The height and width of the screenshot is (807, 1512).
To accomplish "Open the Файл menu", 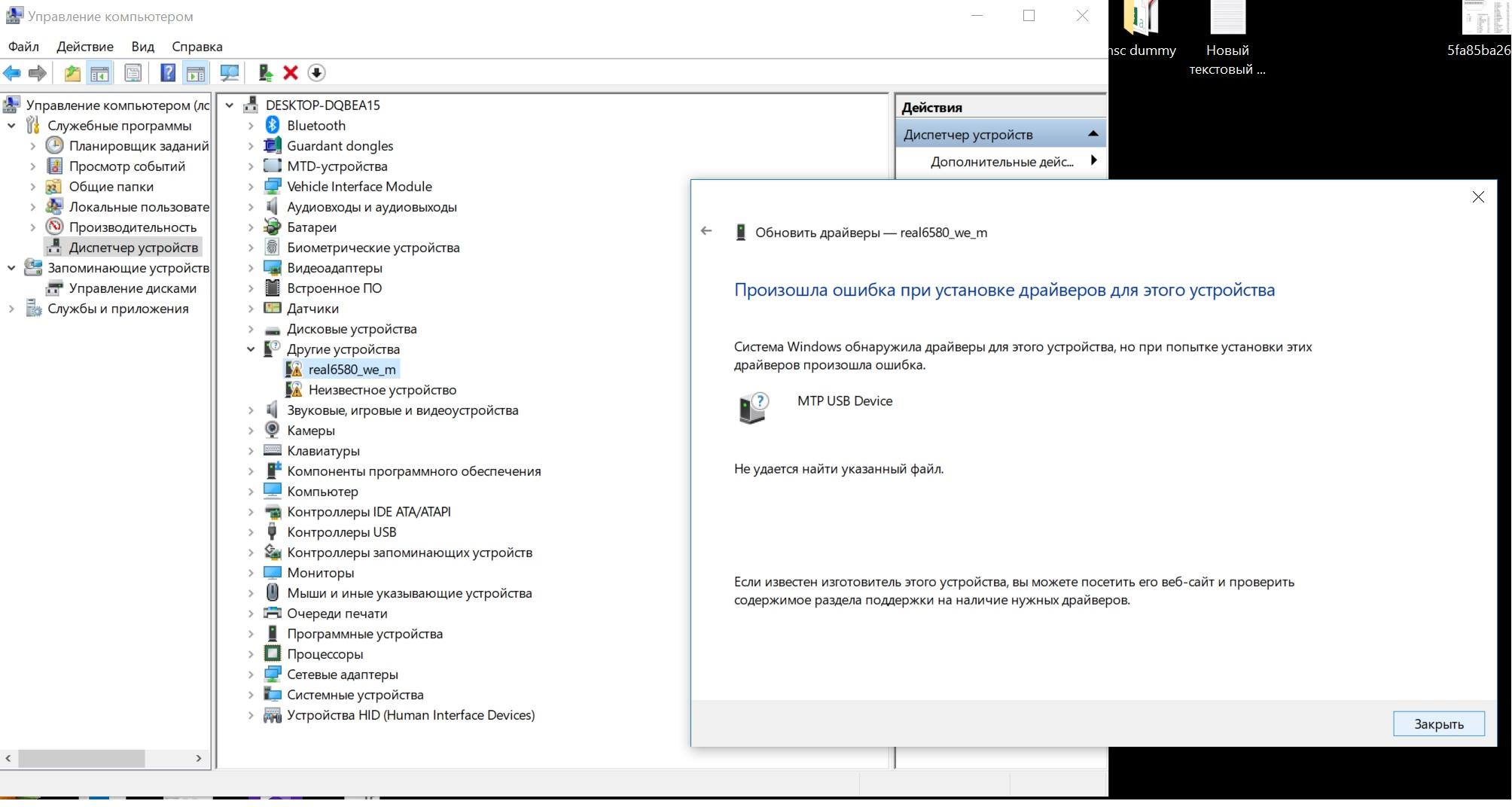I will tap(23, 47).
